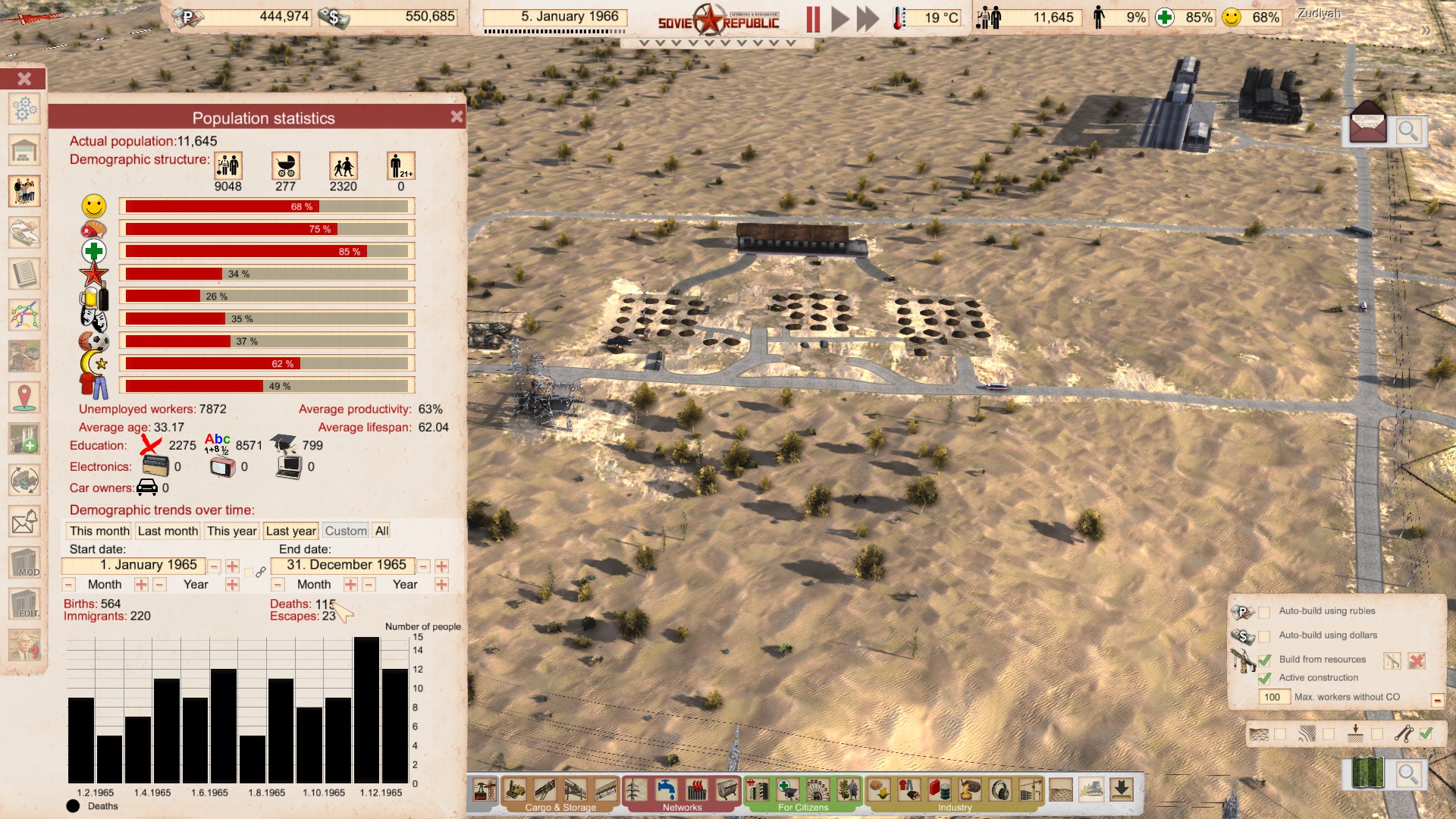Switch to the All time range

(381, 531)
